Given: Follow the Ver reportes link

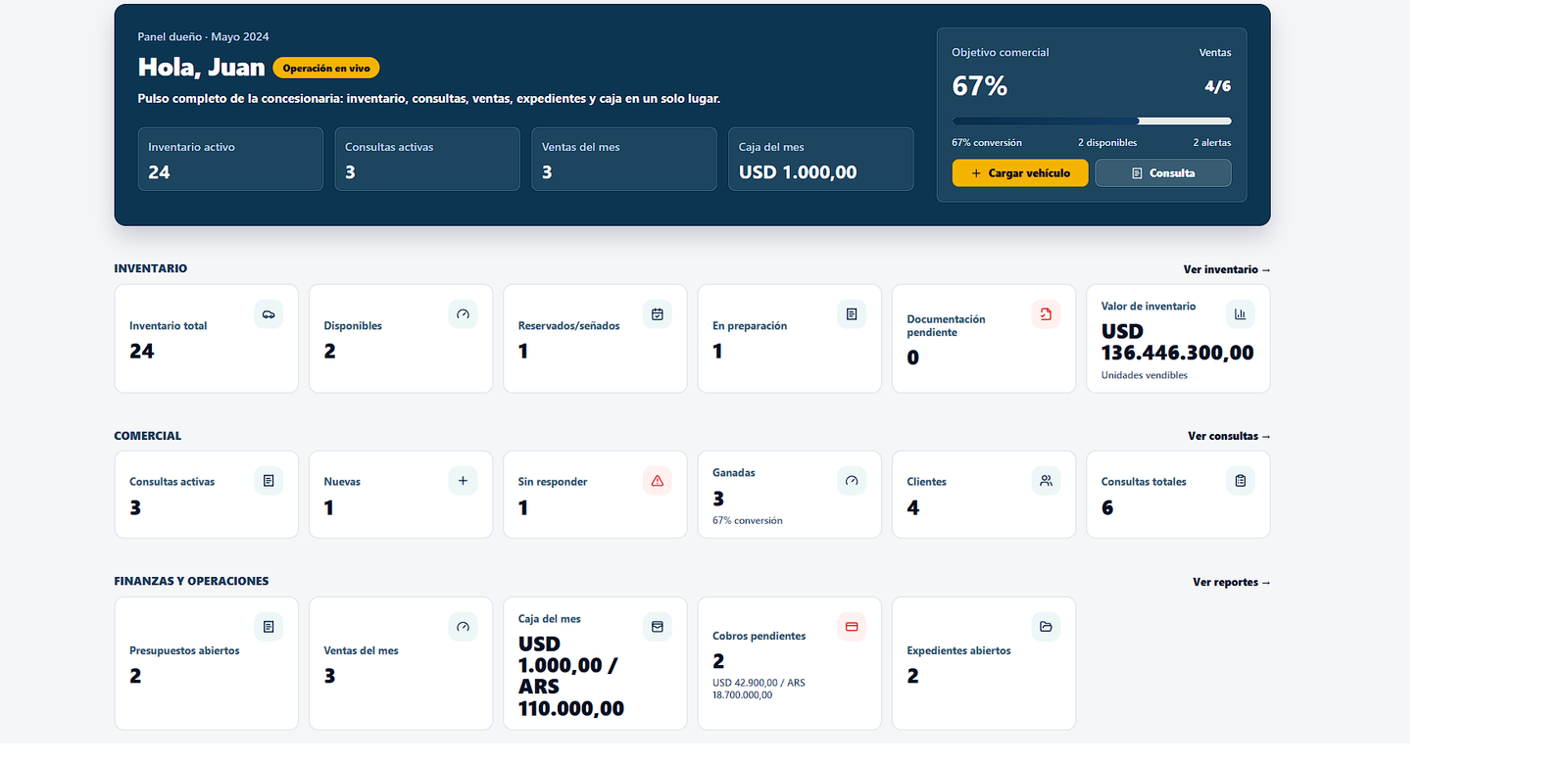Looking at the screenshot, I should 1231,582.
